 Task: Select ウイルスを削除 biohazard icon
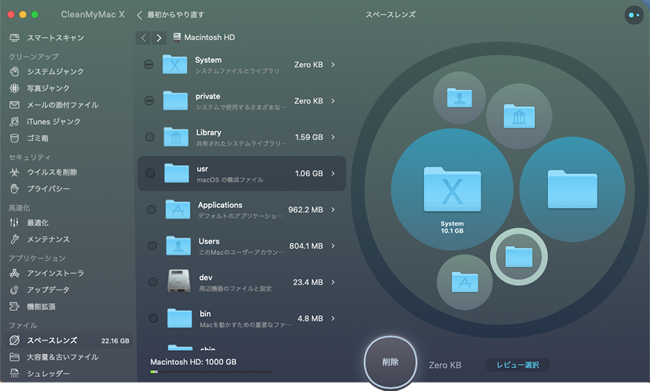pos(15,172)
